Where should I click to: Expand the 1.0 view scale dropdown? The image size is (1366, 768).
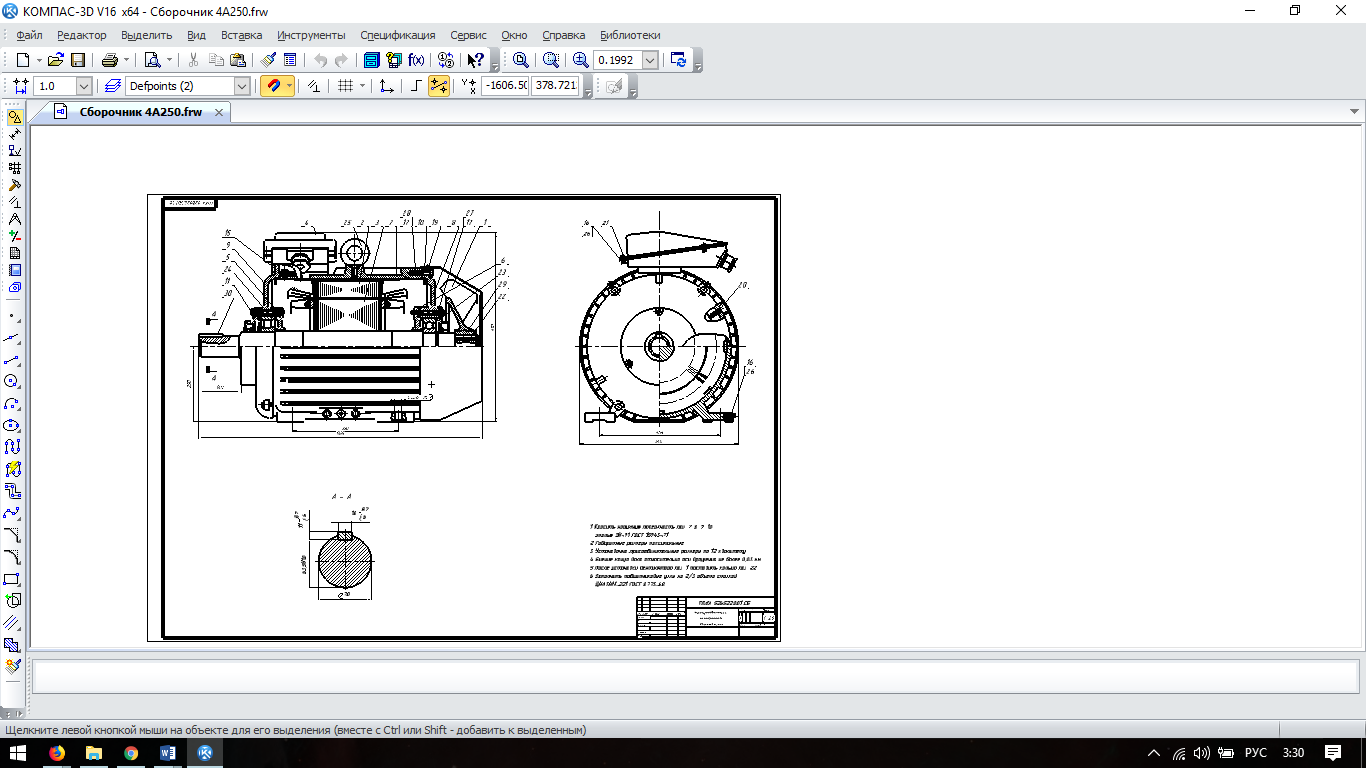point(83,86)
